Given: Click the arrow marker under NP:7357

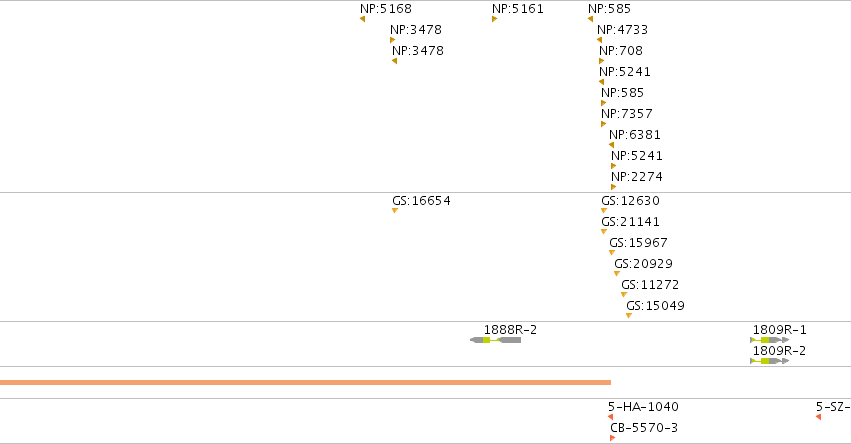Looking at the screenshot, I should [604, 124].
